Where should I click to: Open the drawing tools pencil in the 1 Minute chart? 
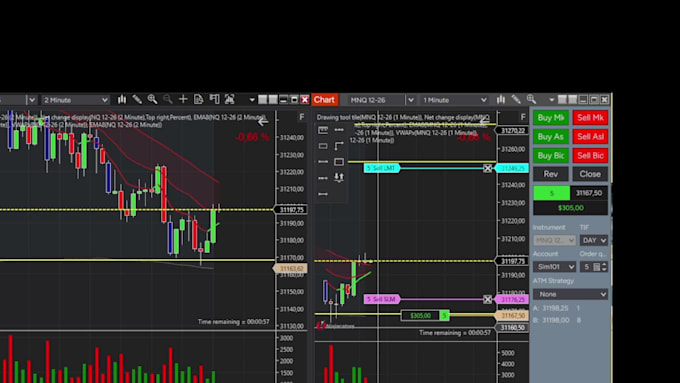tap(516, 100)
